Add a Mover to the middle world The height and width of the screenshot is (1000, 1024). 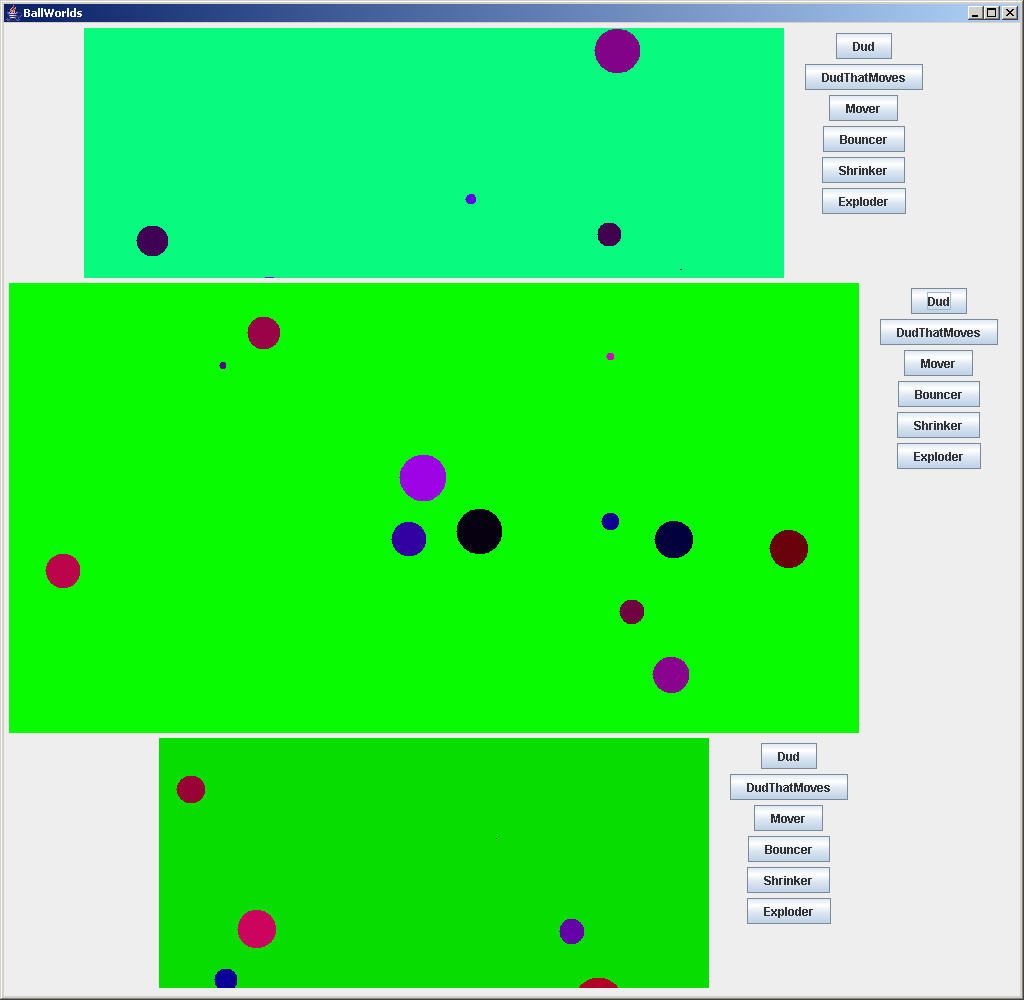[x=937, y=364]
